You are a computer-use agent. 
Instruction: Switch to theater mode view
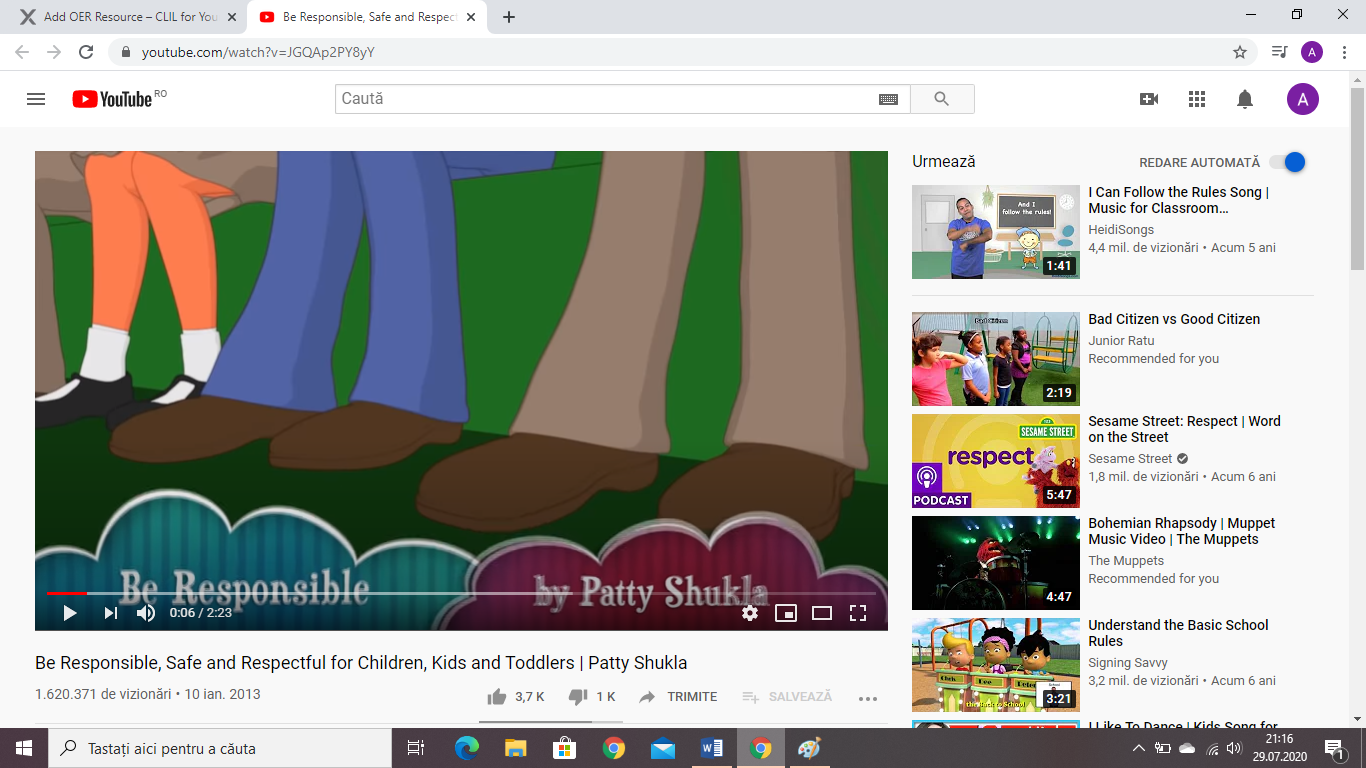822,613
